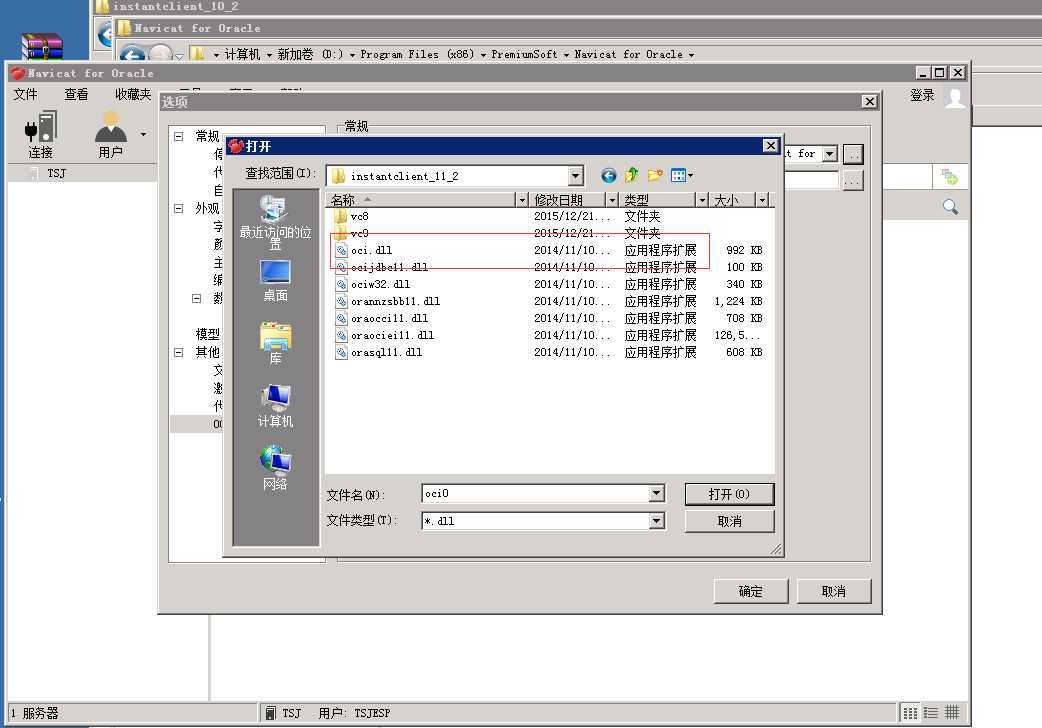Go up one folder level icon
Viewport: 1042px width, 728px height.
click(631, 175)
